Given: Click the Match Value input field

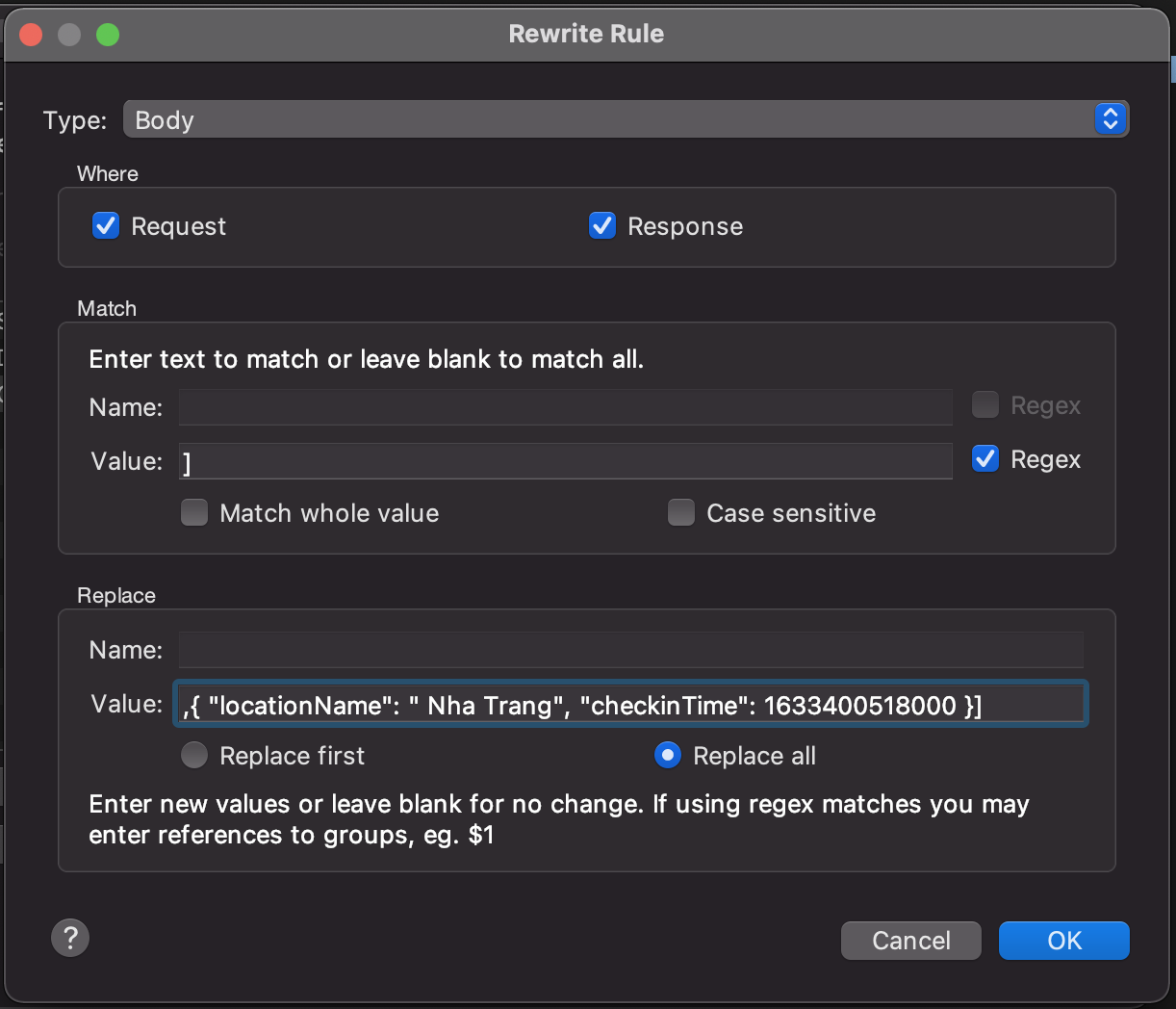Looking at the screenshot, I should click(x=566, y=461).
